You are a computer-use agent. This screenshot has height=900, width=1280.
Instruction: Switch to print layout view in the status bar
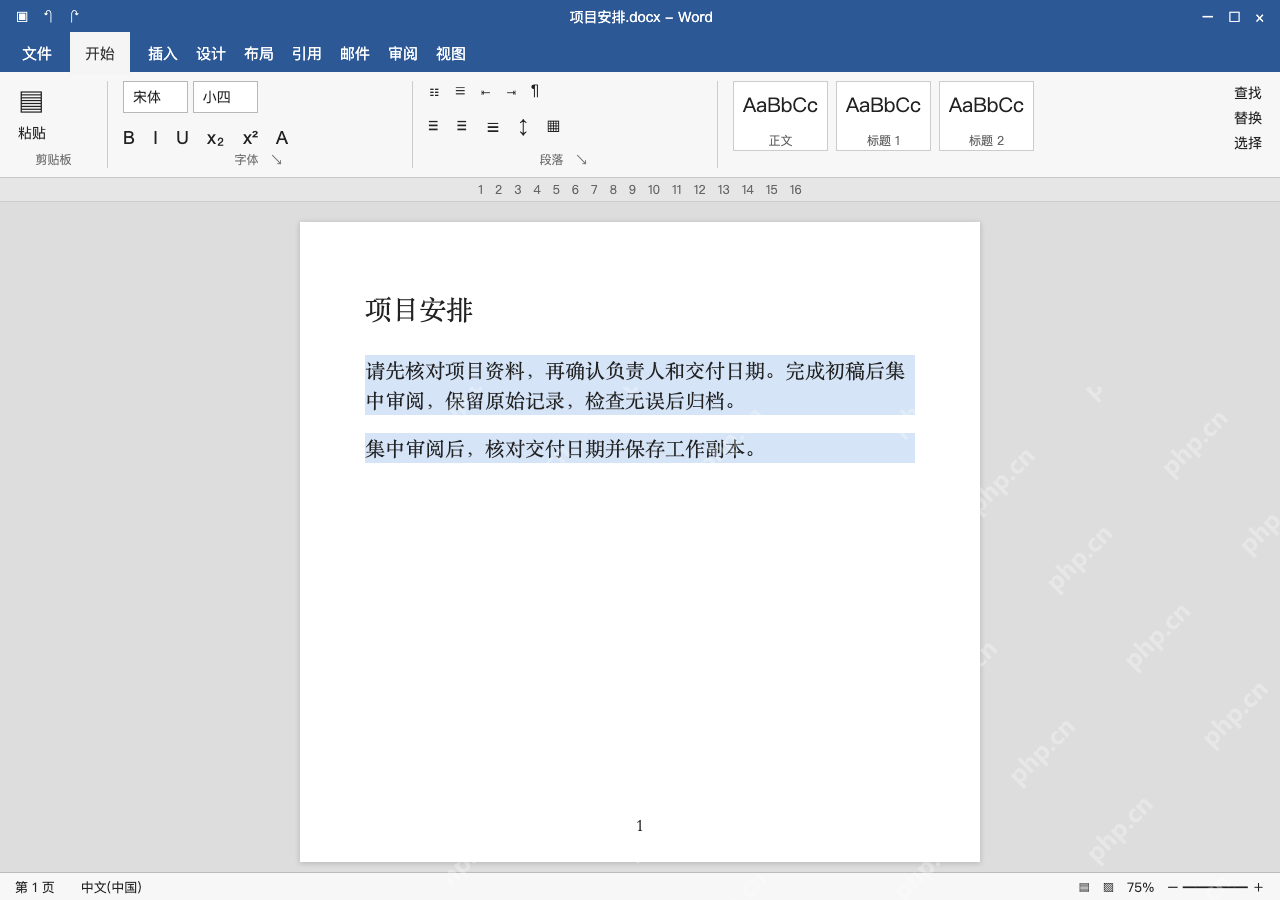click(x=1084, y=887)
